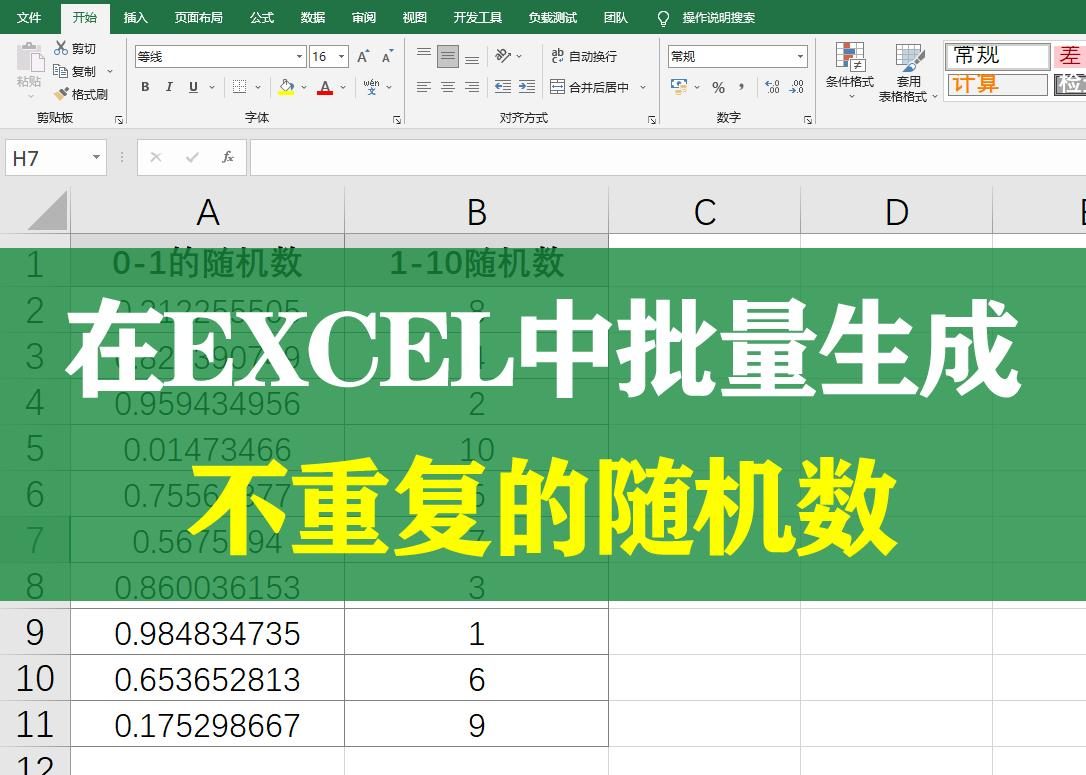Click the Borders icon
Screen dimensions: 1086x775
click(x=240, y=87)
